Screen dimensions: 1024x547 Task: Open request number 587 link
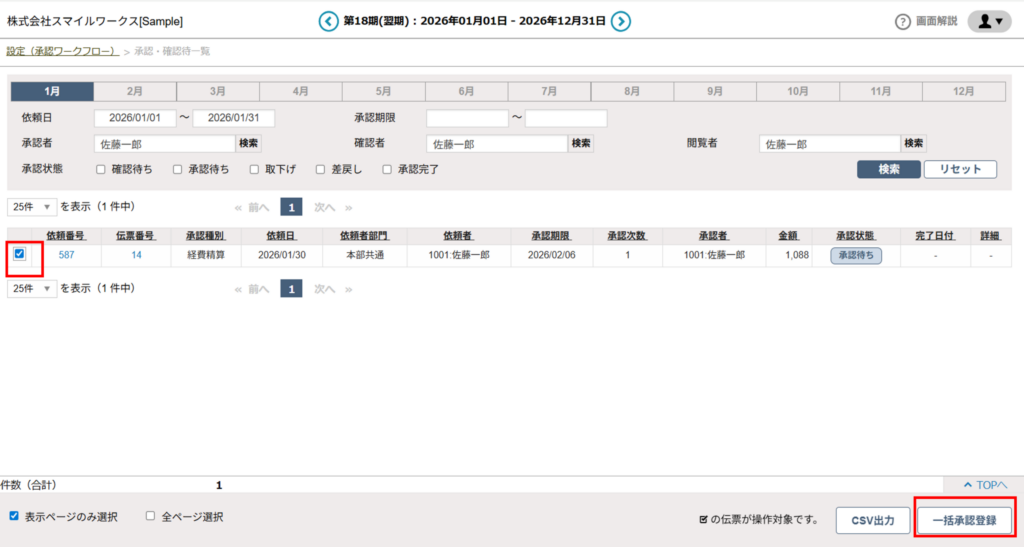[x=66, y=256]
